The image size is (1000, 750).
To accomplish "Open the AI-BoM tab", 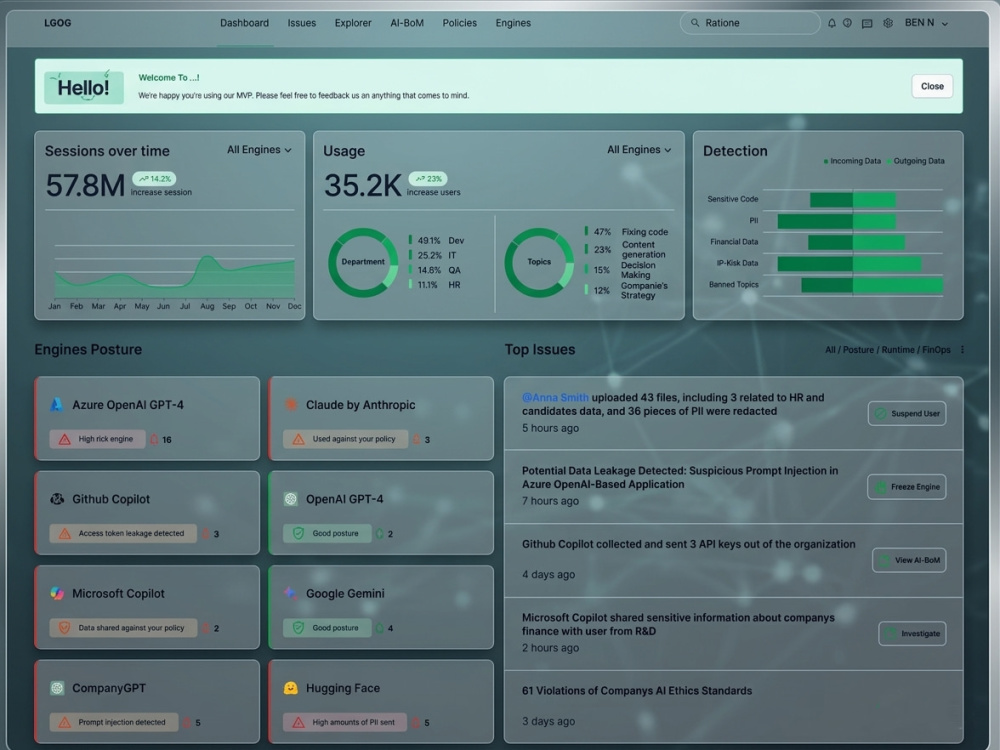I will coord(407,23).
